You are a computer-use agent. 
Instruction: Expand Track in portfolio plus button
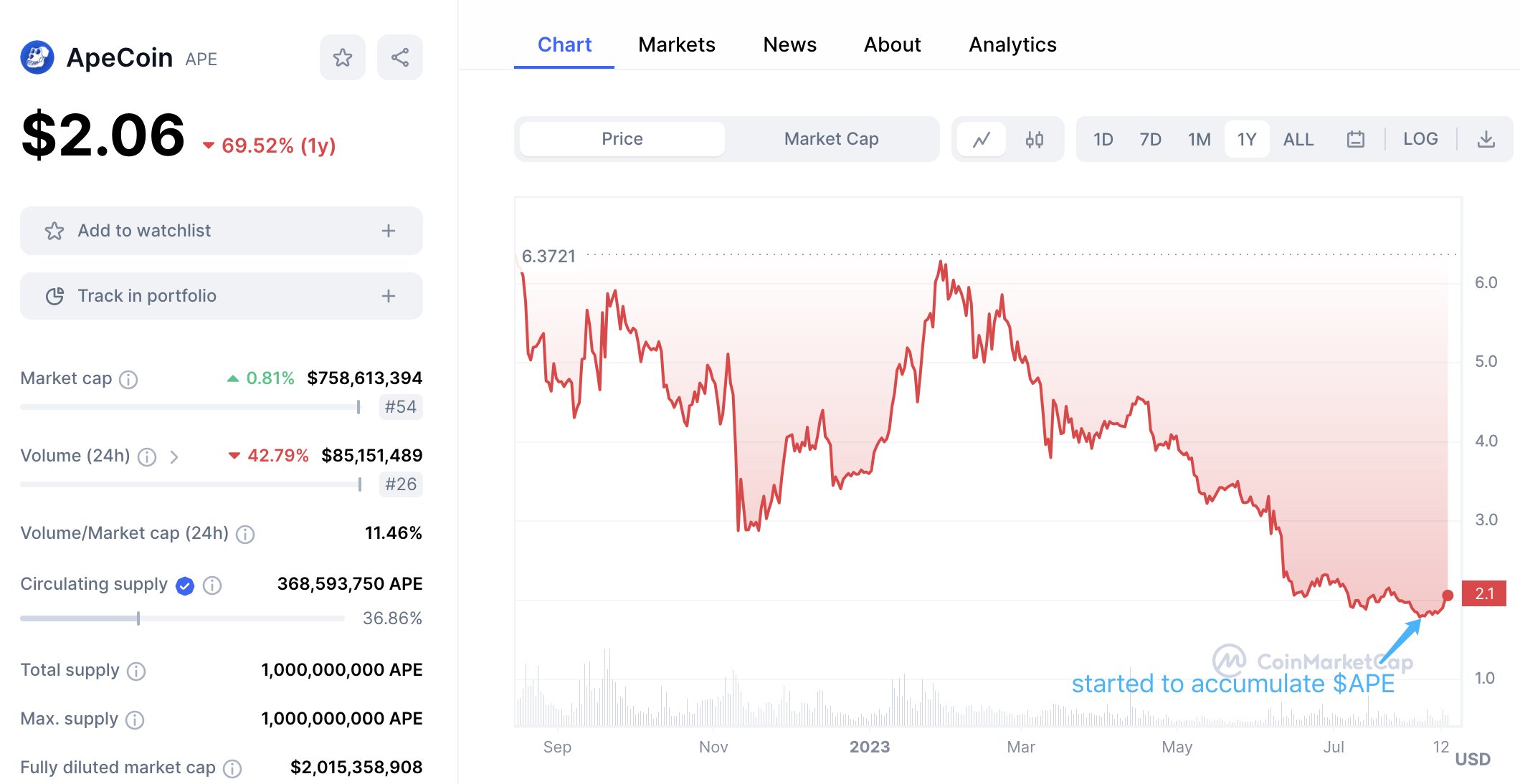point(388,296)
